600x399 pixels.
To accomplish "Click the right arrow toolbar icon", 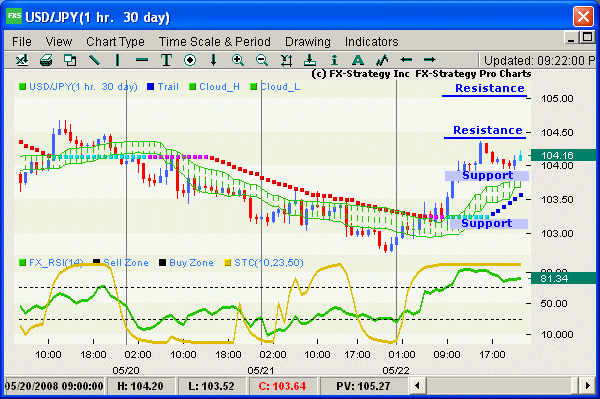I will pos(429,60).
